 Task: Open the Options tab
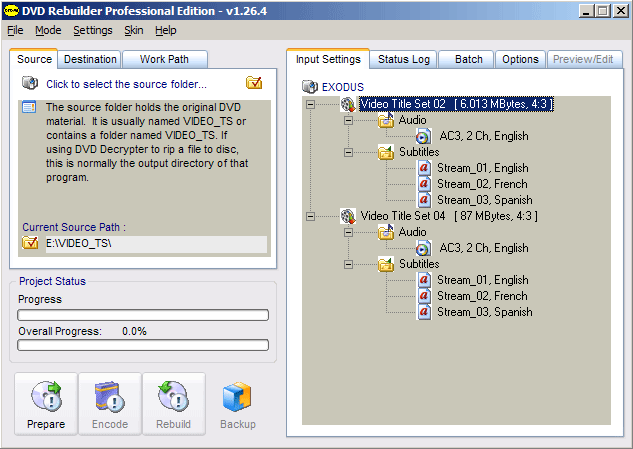[520, 59]
